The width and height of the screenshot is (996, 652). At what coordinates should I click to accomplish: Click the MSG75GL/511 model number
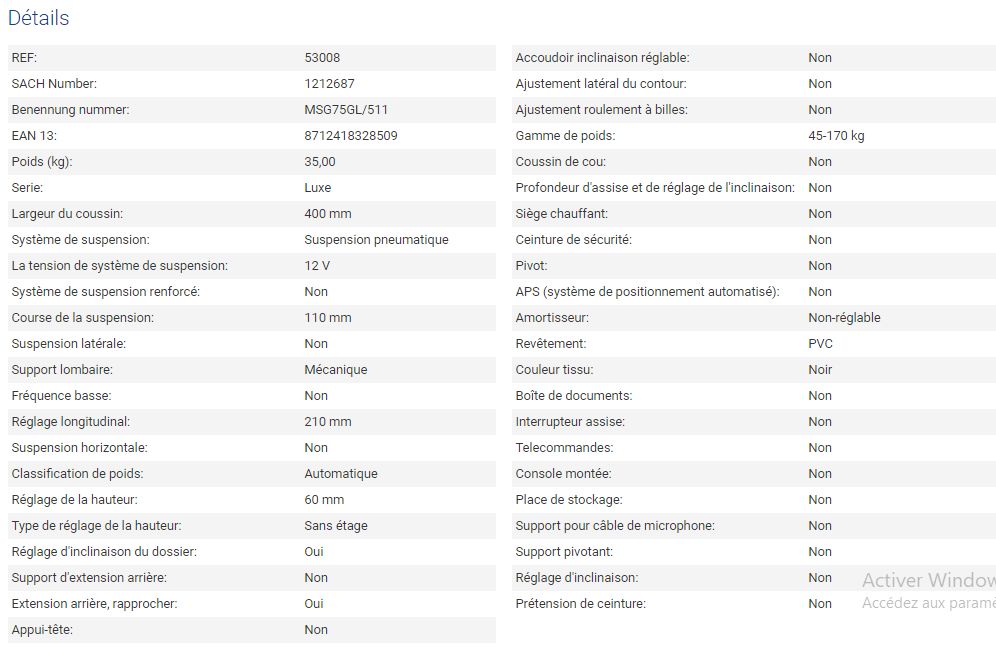point(346,110)
